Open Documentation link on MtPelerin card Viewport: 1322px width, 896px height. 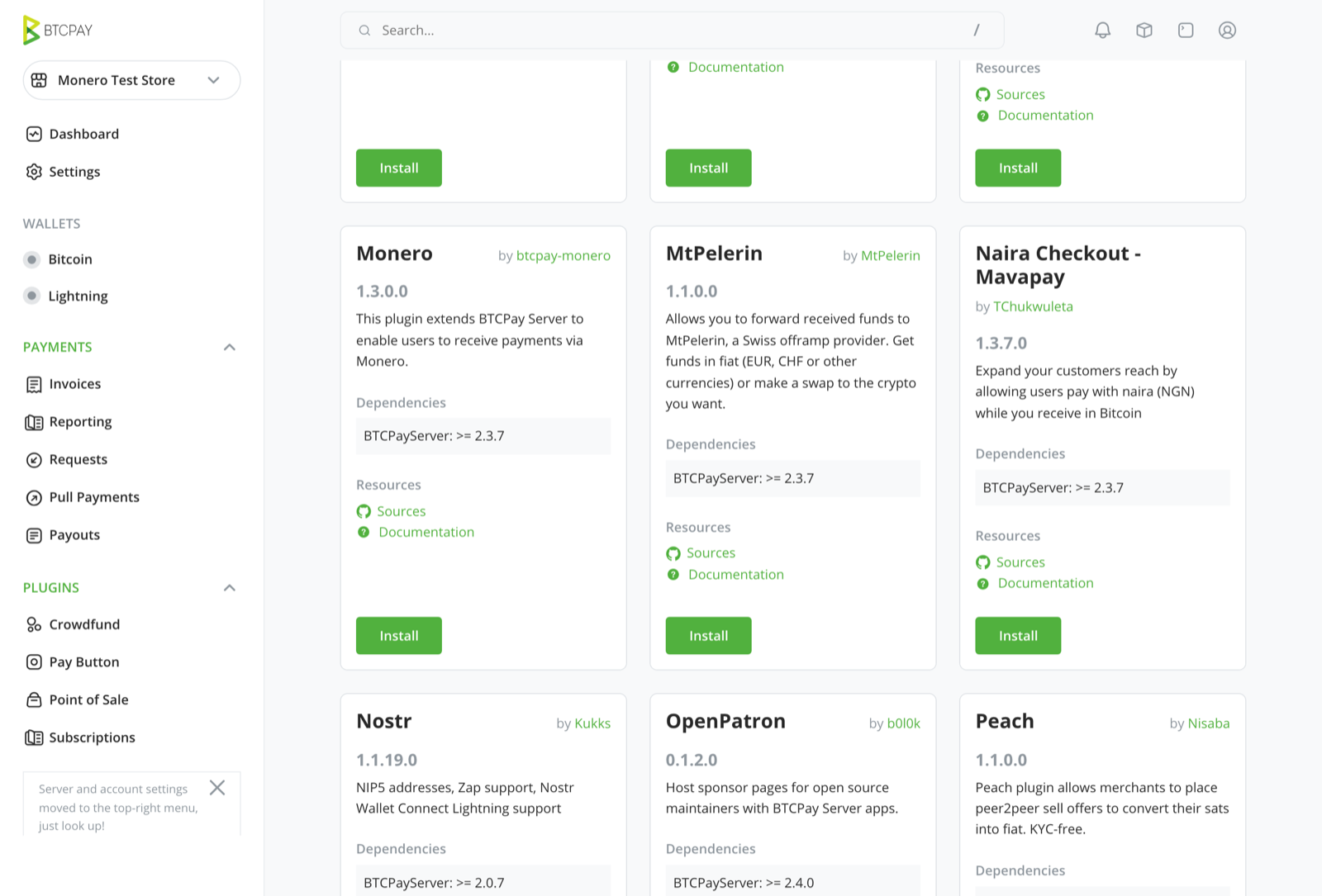coord(736,575)
